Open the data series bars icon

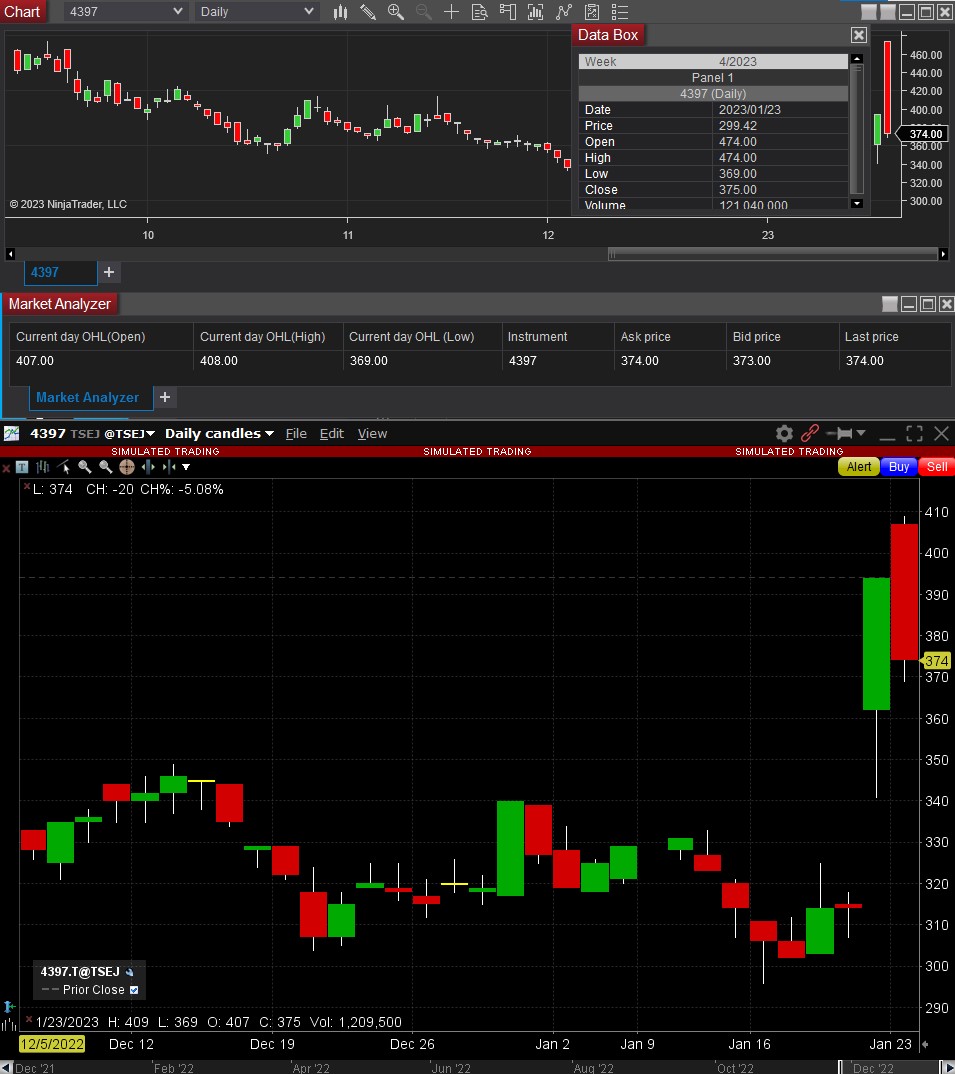point(536,12)
